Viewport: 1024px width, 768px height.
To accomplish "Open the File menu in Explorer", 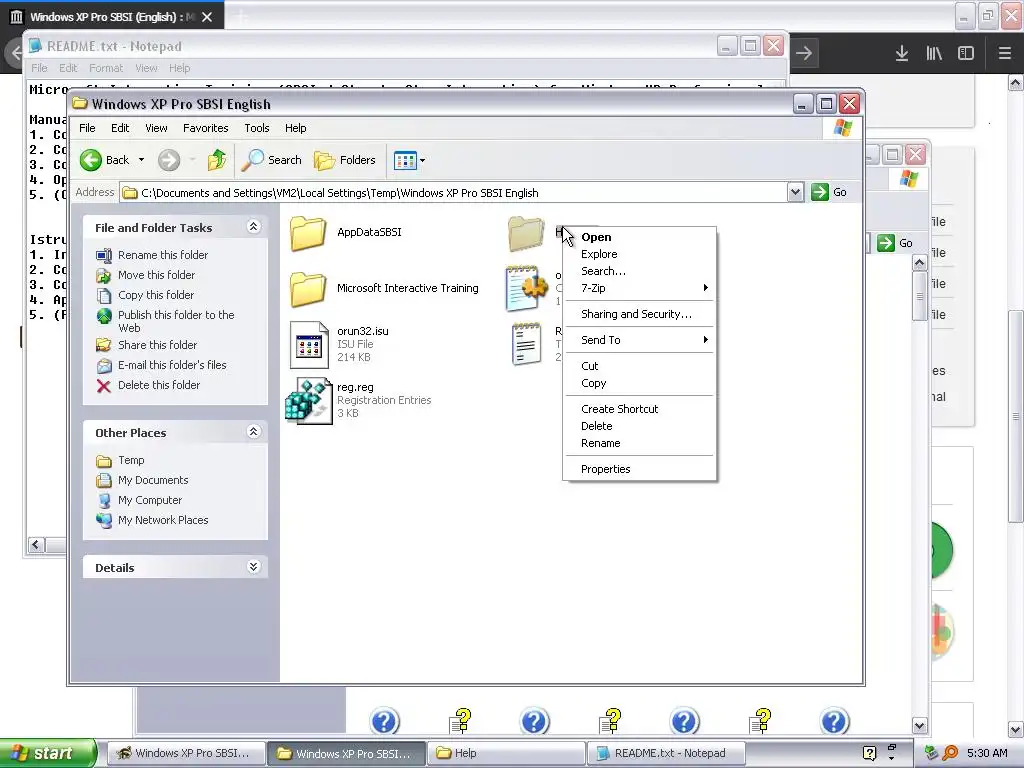I will (x=87, y=128).
